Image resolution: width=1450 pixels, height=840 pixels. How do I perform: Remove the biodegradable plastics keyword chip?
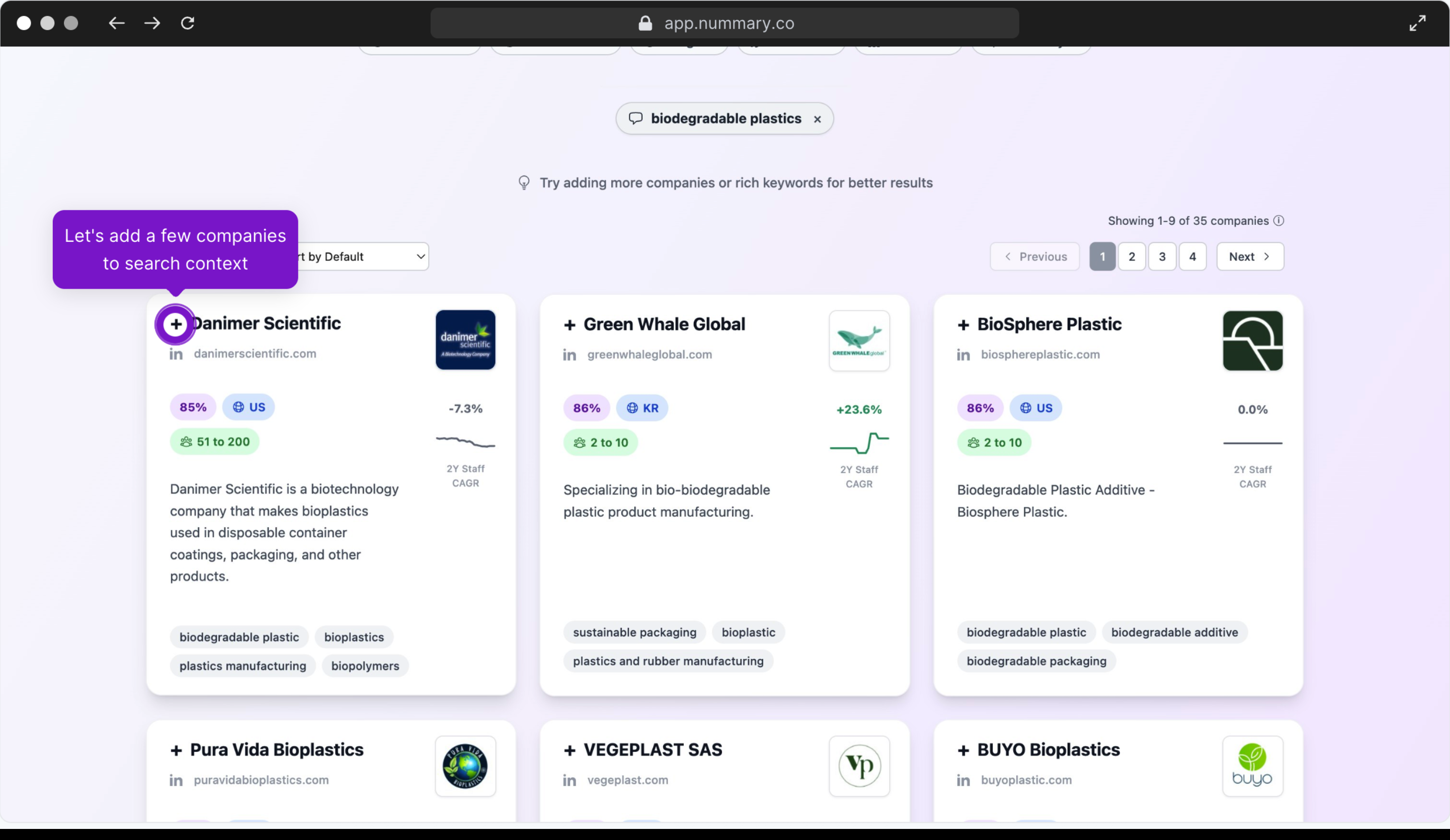817,119
